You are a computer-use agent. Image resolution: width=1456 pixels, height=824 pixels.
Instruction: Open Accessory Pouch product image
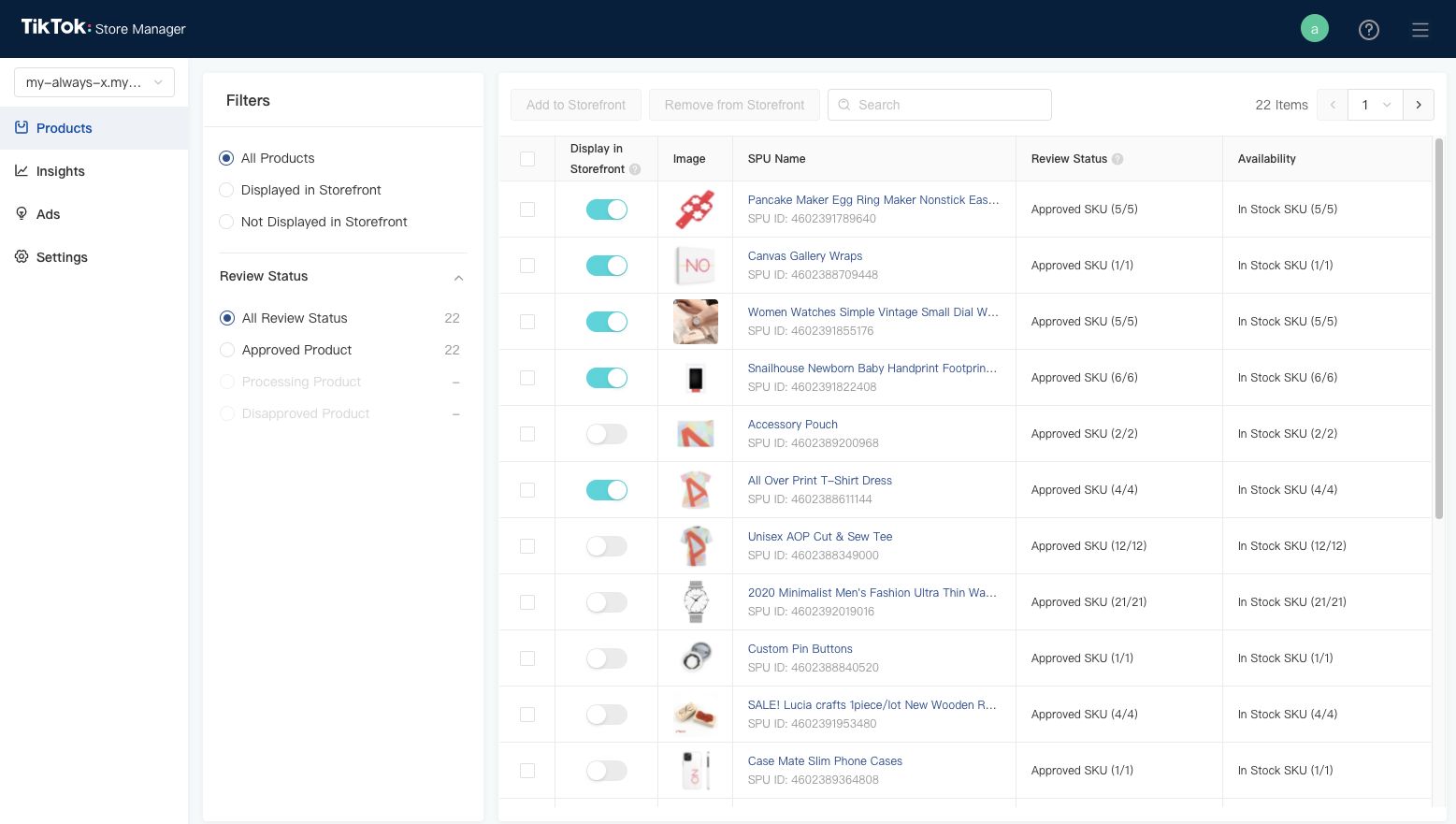696,434
